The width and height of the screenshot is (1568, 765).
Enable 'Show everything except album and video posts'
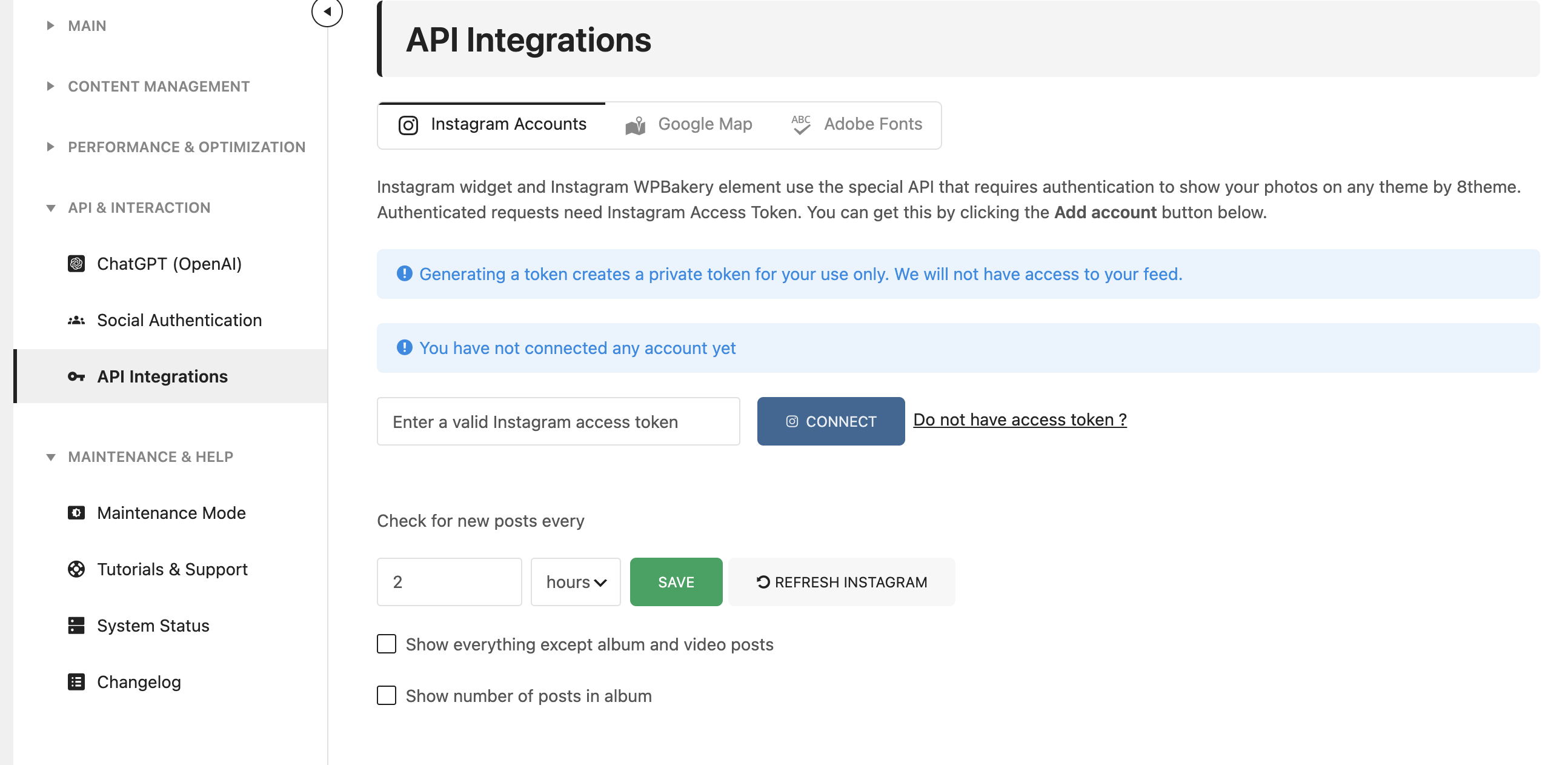(x=387, y=644)
